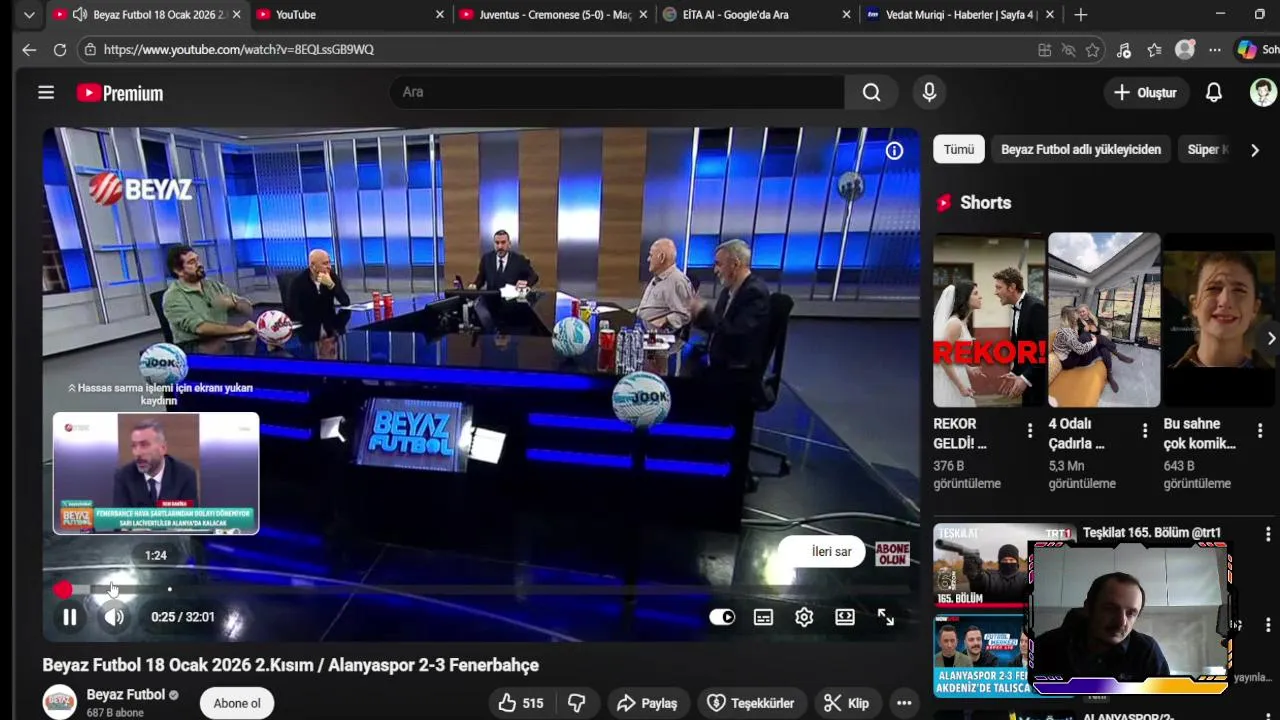Mute the Beyaz Futbol tab audio icon
Image resolution: width=1280 pixels, height=720 pixels.
tap(80, 15)
